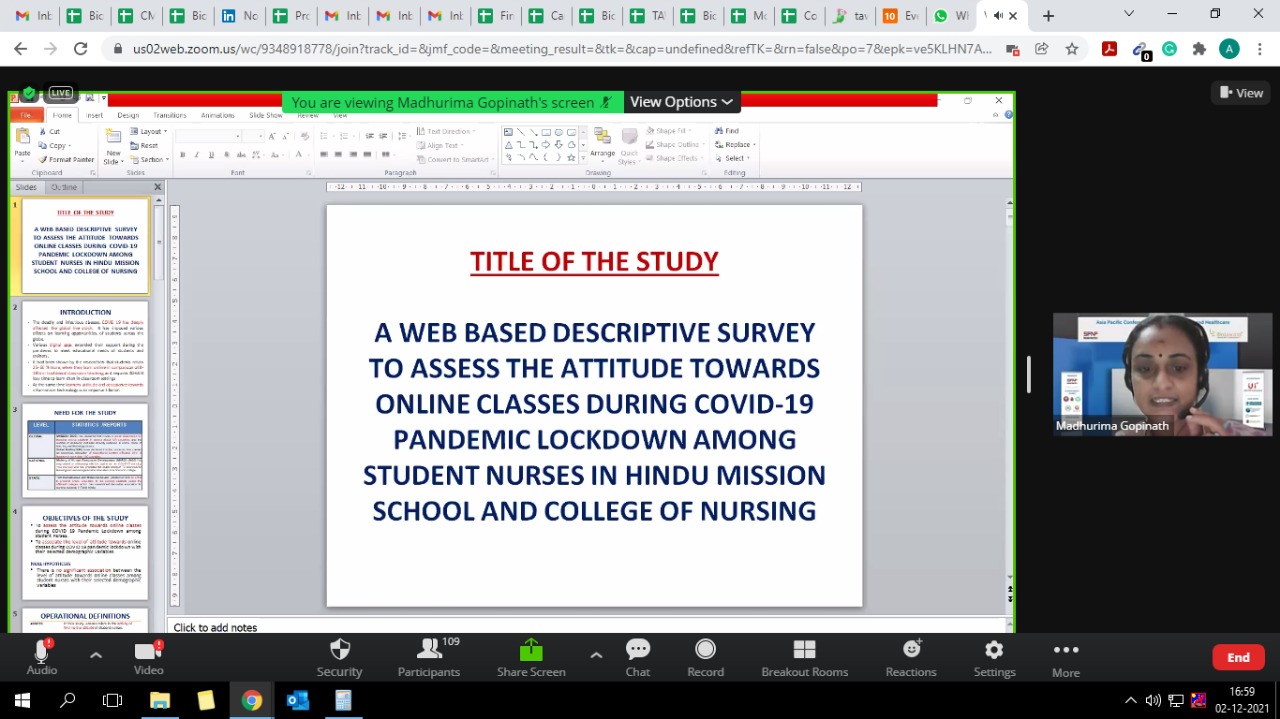1280x719 pixels.
Task: Click the Cut scissors command
Action: [50, 131]
